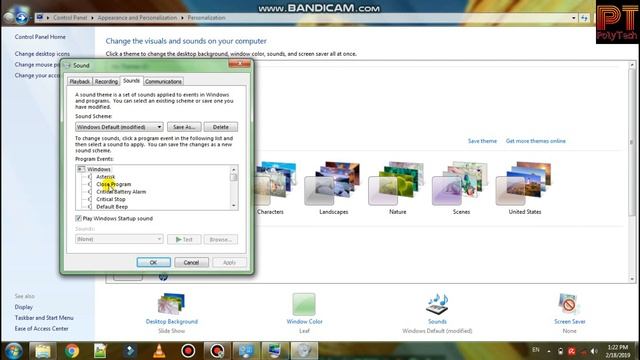Apply the United States theme

524,188
